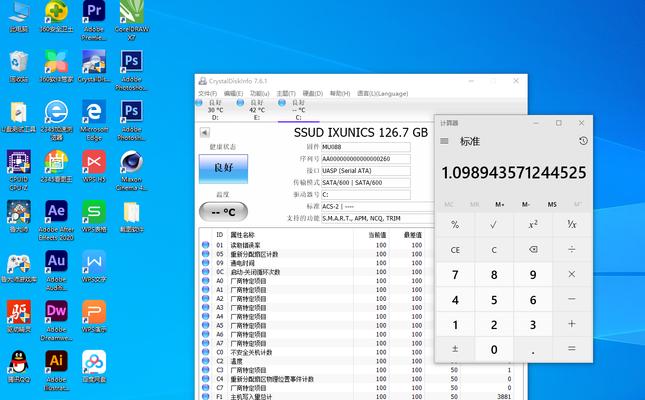The width and height of the screenshot is (645, 400).
Task: Switch to the E: disk tab at 42 °C
Action: click(257, 110)
